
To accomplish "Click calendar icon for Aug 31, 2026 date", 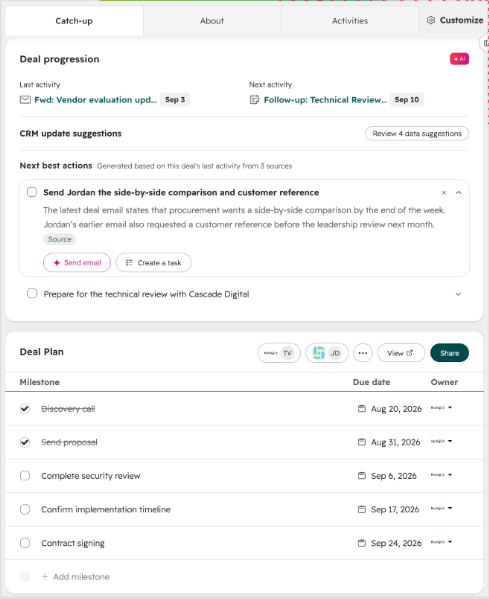I will pos(361,442).
